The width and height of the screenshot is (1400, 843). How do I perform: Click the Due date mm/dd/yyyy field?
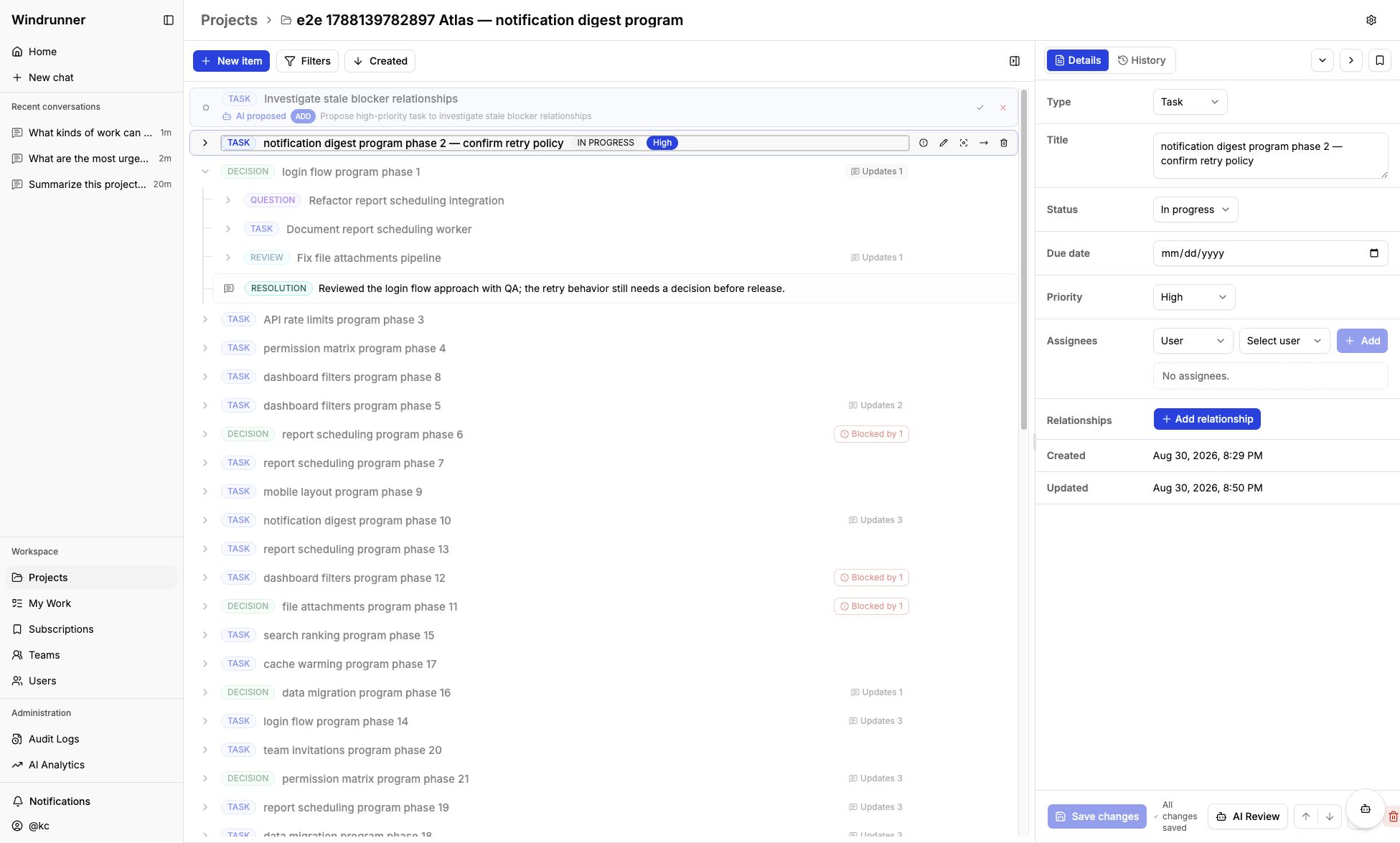point(1270,253)
